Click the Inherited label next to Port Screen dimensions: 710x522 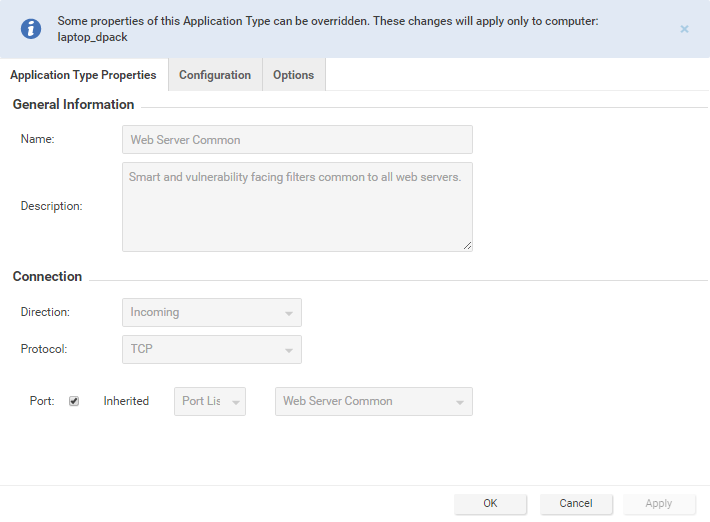126,401
